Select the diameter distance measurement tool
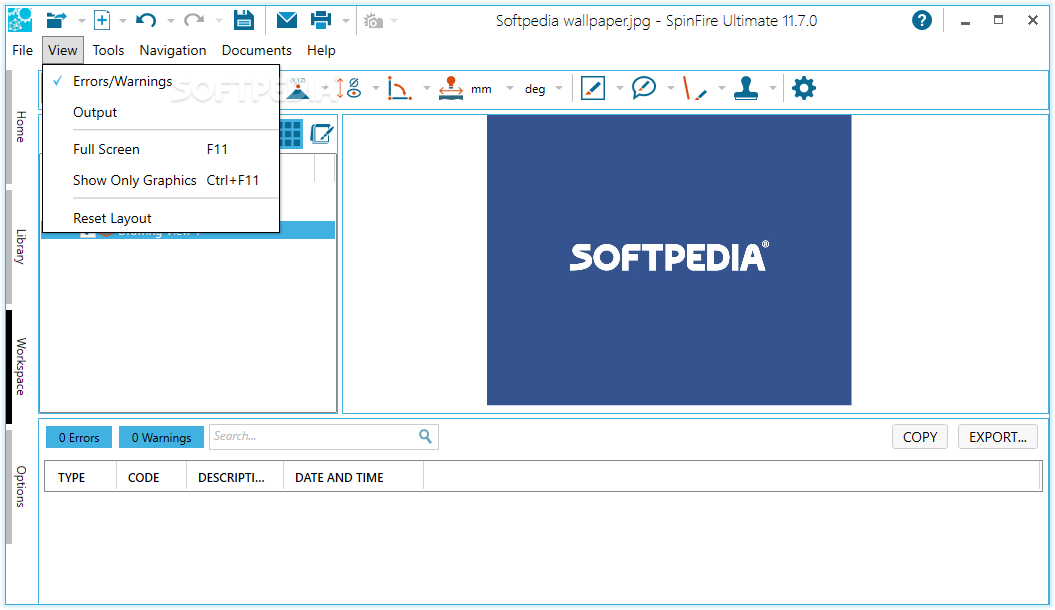The height and width of the screenshot is (610, 1055). pyautogui.click(x=349, y=88)
